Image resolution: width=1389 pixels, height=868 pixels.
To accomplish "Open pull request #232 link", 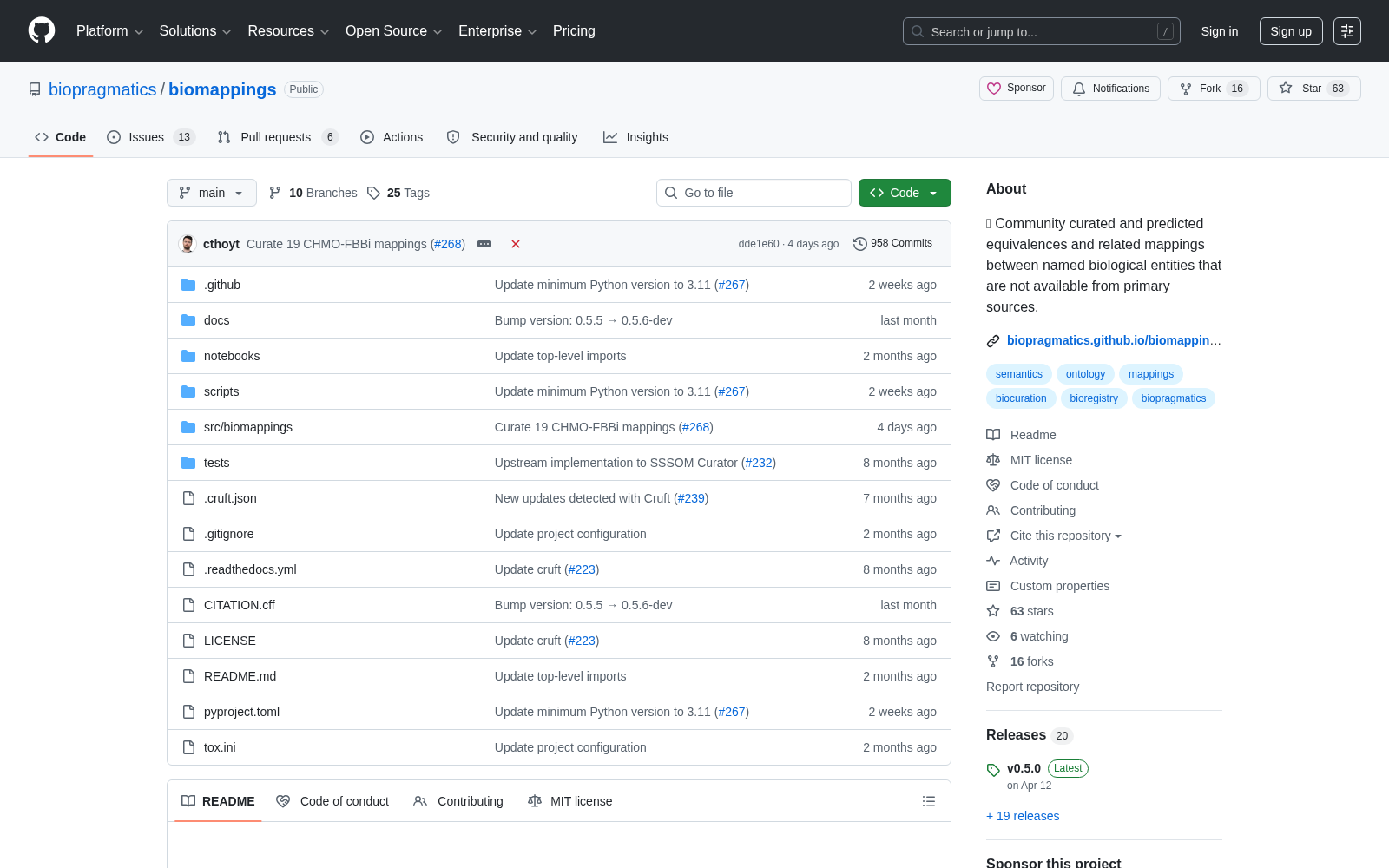I will pos(759,463).
